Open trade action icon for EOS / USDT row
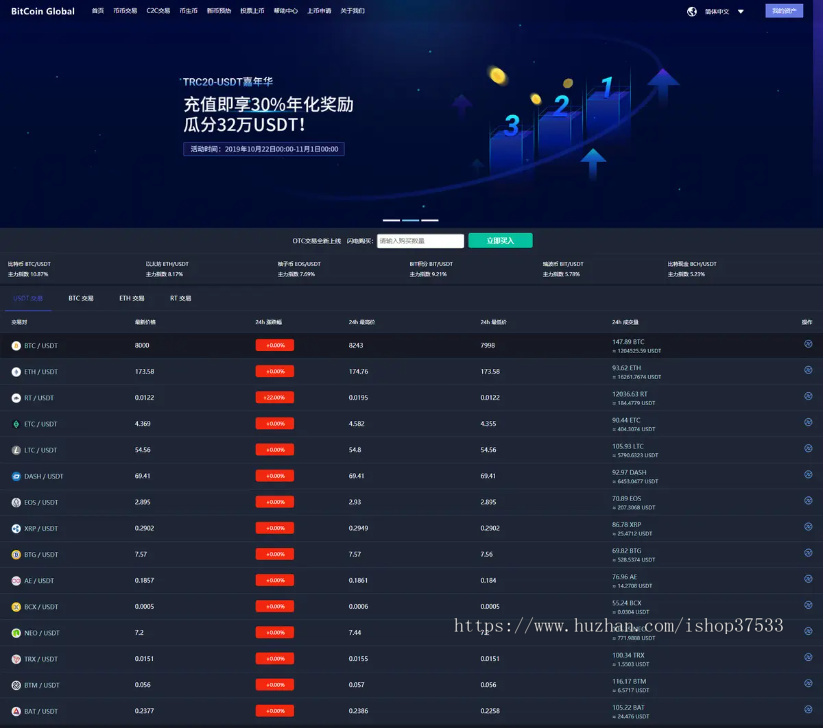The image size is (824, 728). point(808,500)
